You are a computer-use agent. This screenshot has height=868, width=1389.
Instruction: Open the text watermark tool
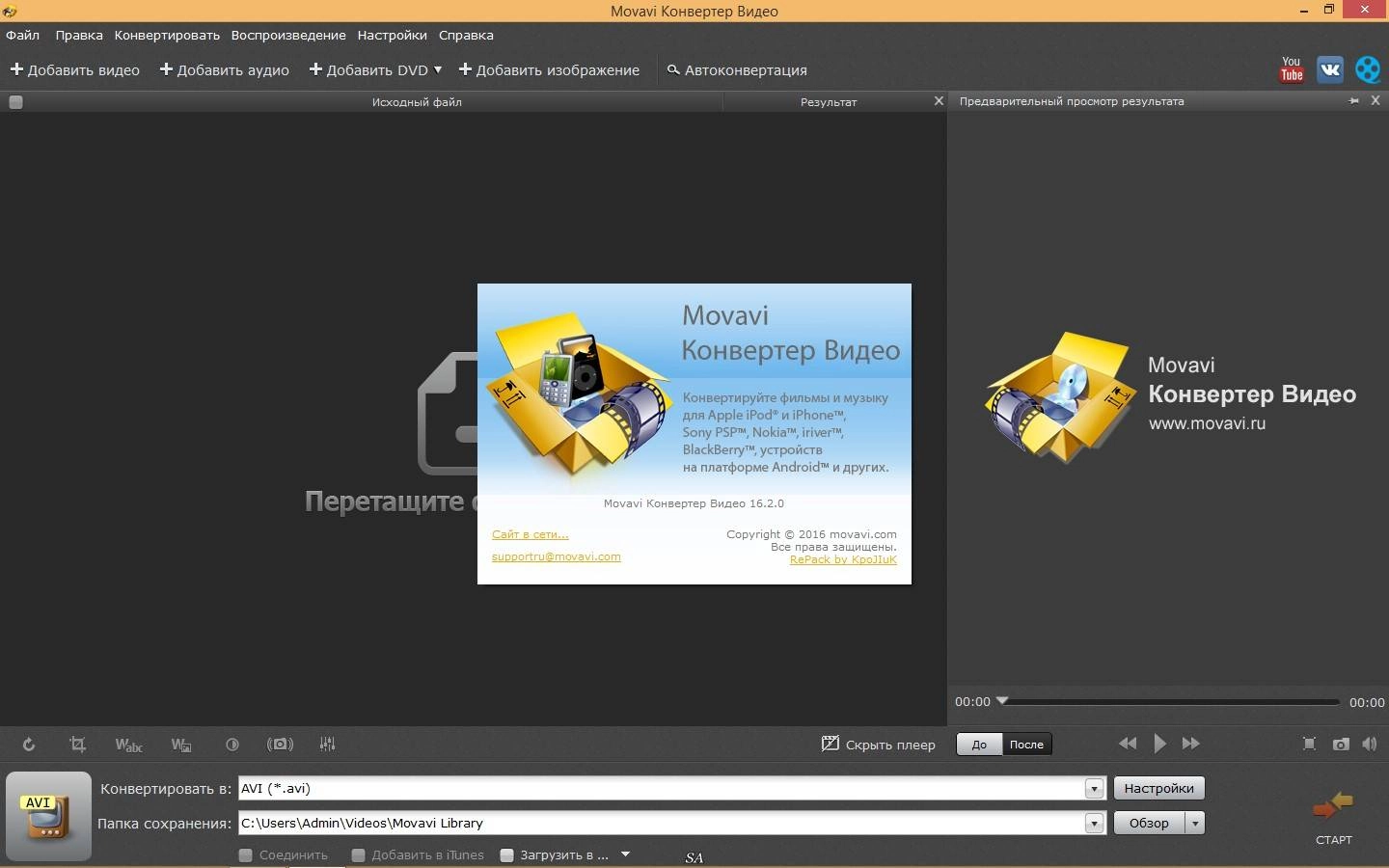pyautogui.click(x=128, y=744)
